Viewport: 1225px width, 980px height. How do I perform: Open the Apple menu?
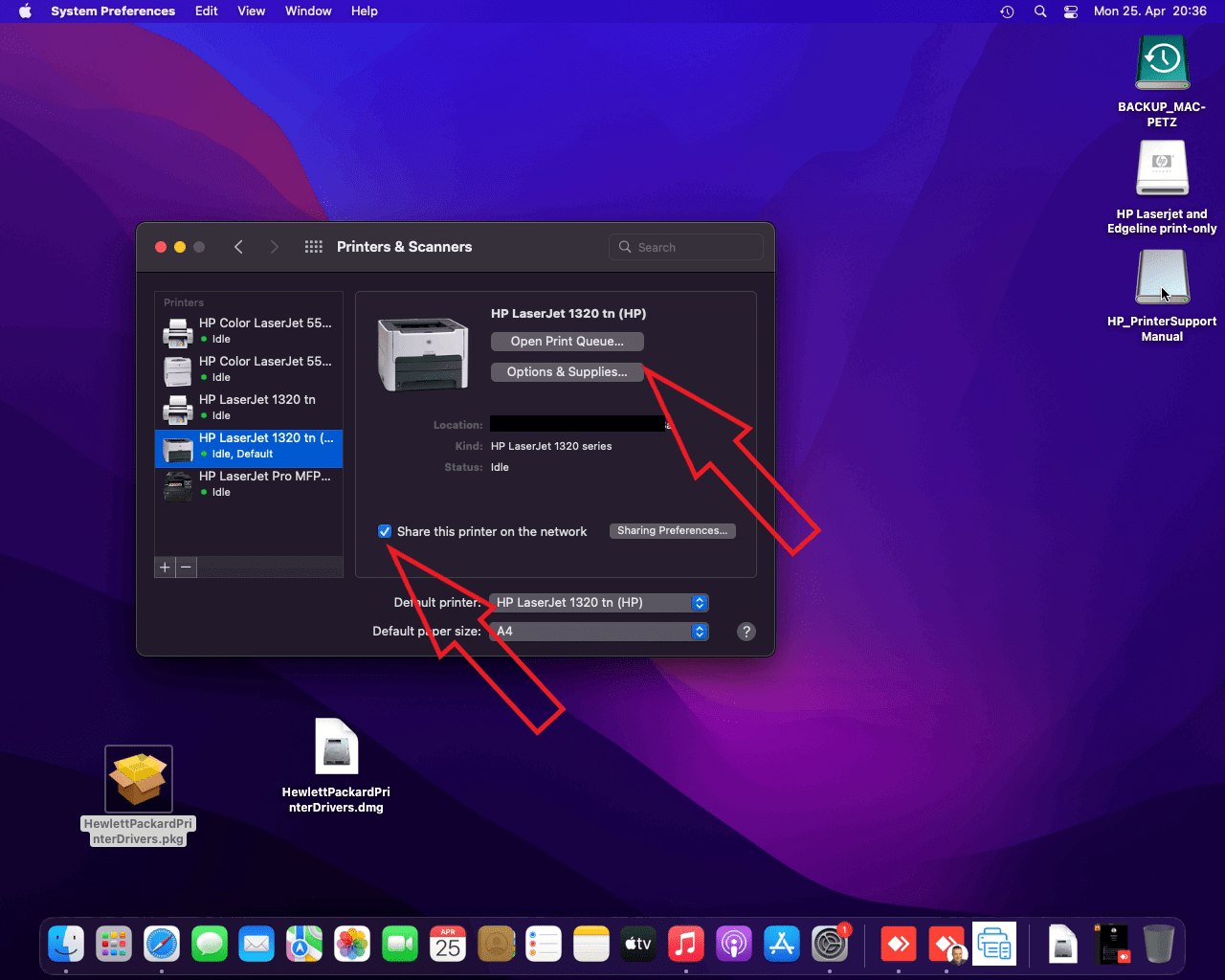coord(26,11)
